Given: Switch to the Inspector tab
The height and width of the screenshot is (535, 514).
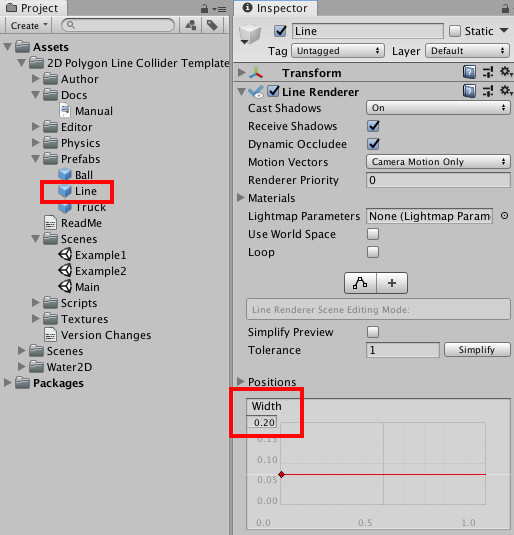Looking at the screenshot, I should click(x=275, y=8).
